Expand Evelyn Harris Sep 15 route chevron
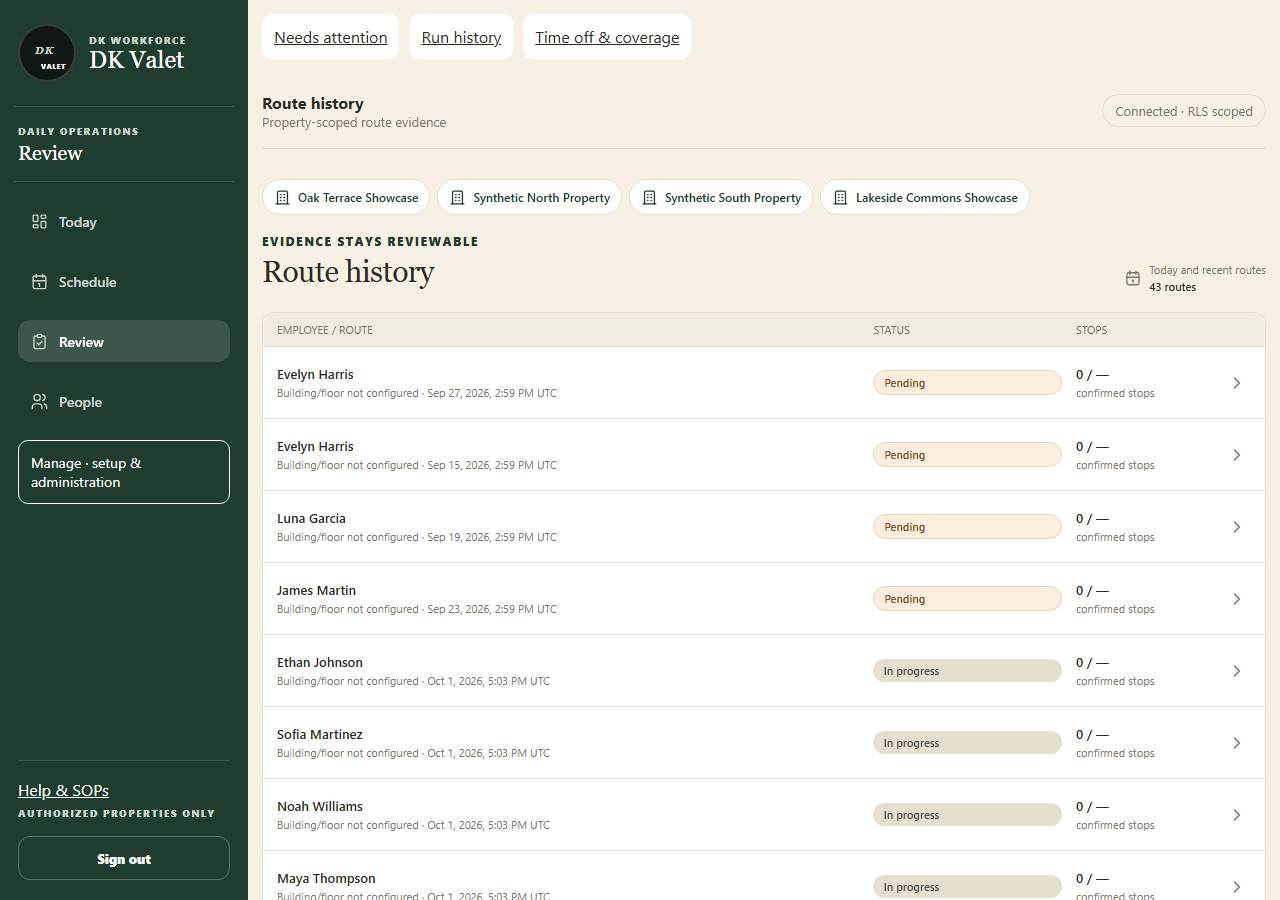The height and width of the screenshot is (900, 1280). click(x=1237, y=455)
